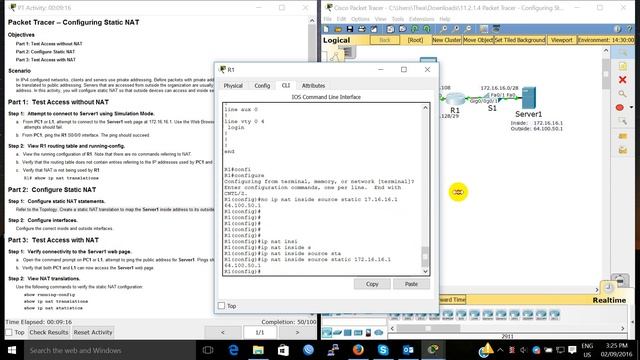Screen dimensions: 640x360
Task: Switch to the Attributes tab in R1 window
Action: pyautogui.click(x=313, y=86)
